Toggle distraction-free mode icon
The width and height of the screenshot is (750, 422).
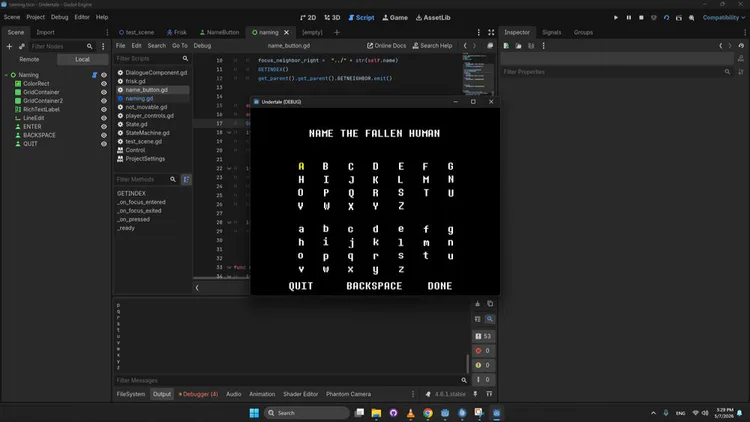(491, 33)
